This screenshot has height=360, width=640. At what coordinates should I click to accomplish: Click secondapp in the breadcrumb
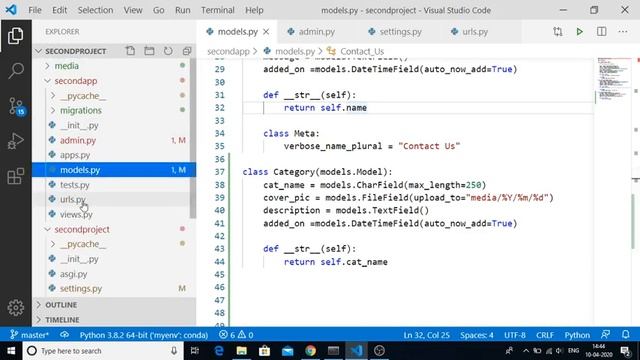tap(228, 51)
